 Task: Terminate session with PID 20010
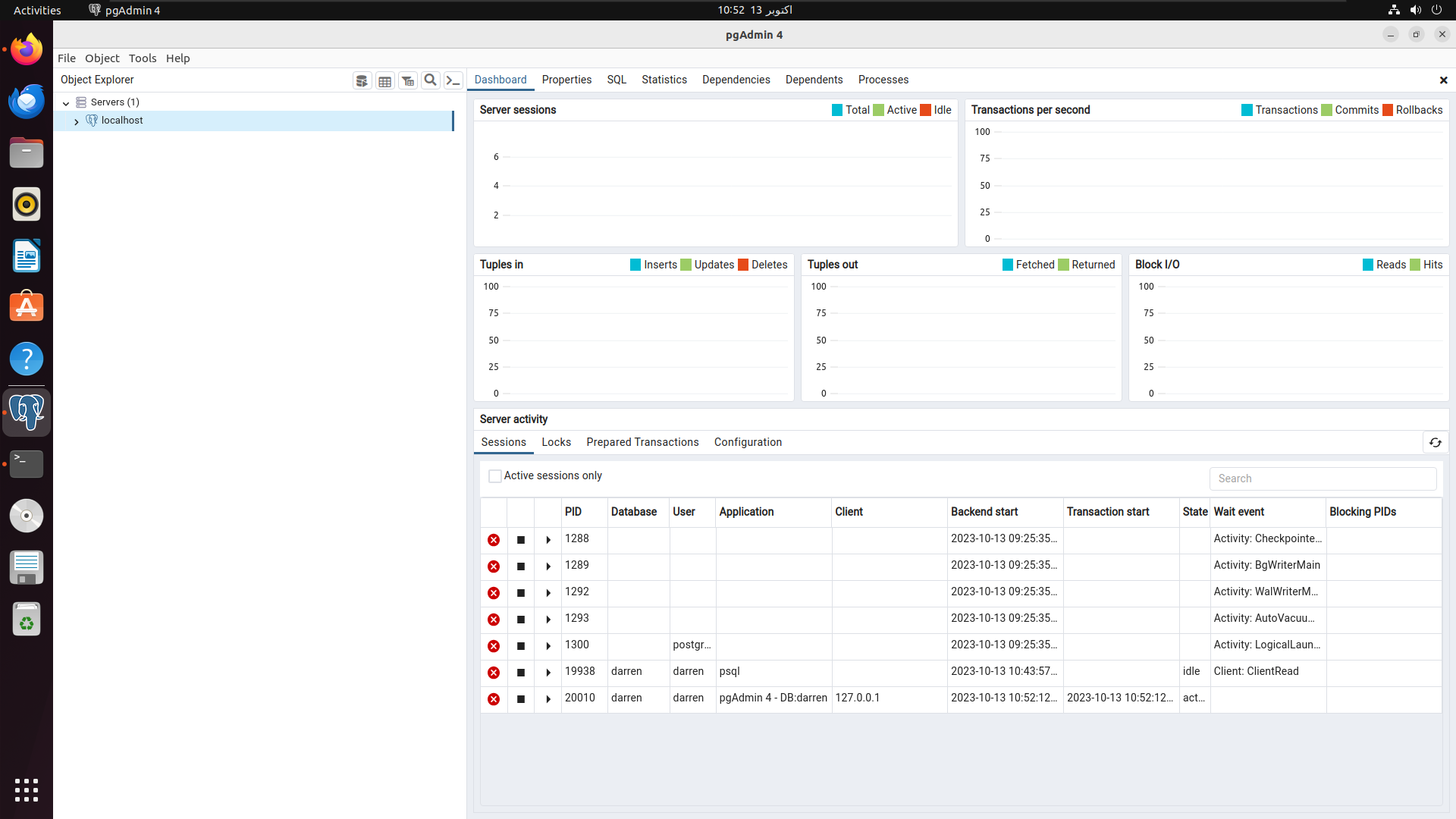(x=494, y=699)
